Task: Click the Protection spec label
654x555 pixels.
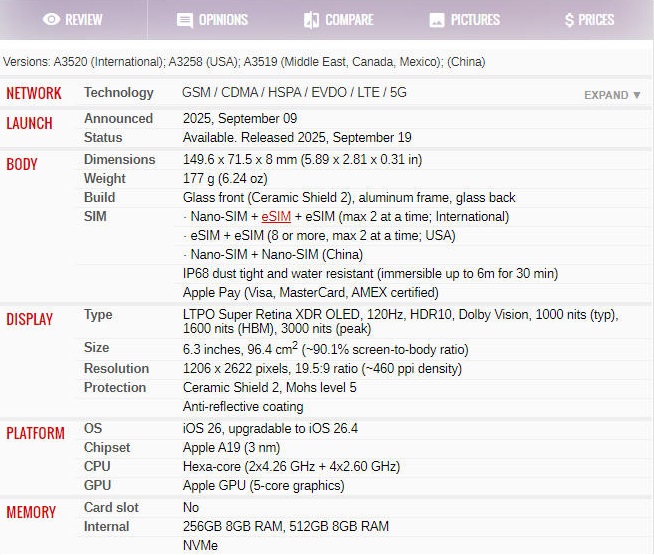Action: [115, 388]
